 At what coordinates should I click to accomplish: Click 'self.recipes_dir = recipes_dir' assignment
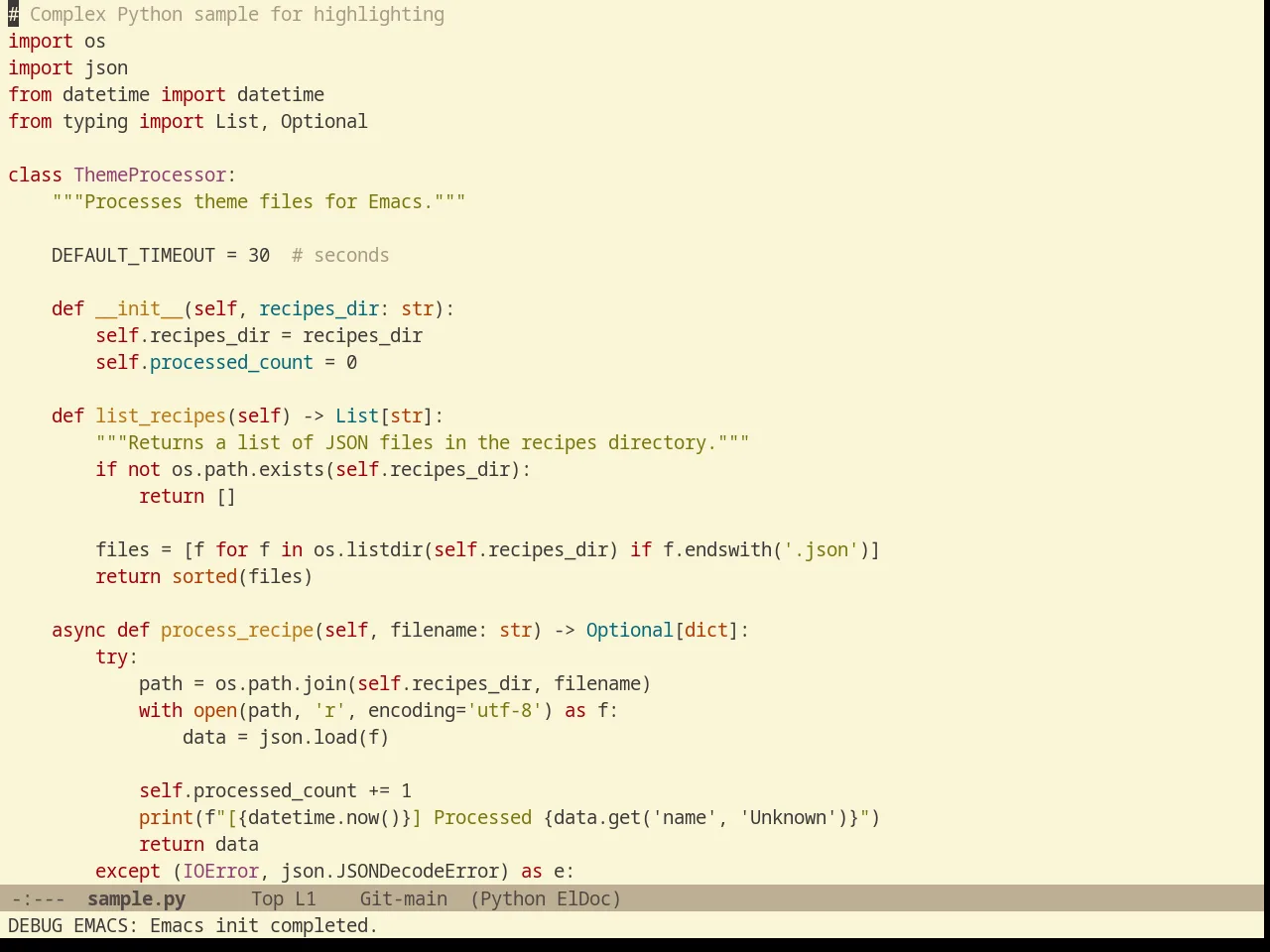pyautogui.click(x=258, y=335)
